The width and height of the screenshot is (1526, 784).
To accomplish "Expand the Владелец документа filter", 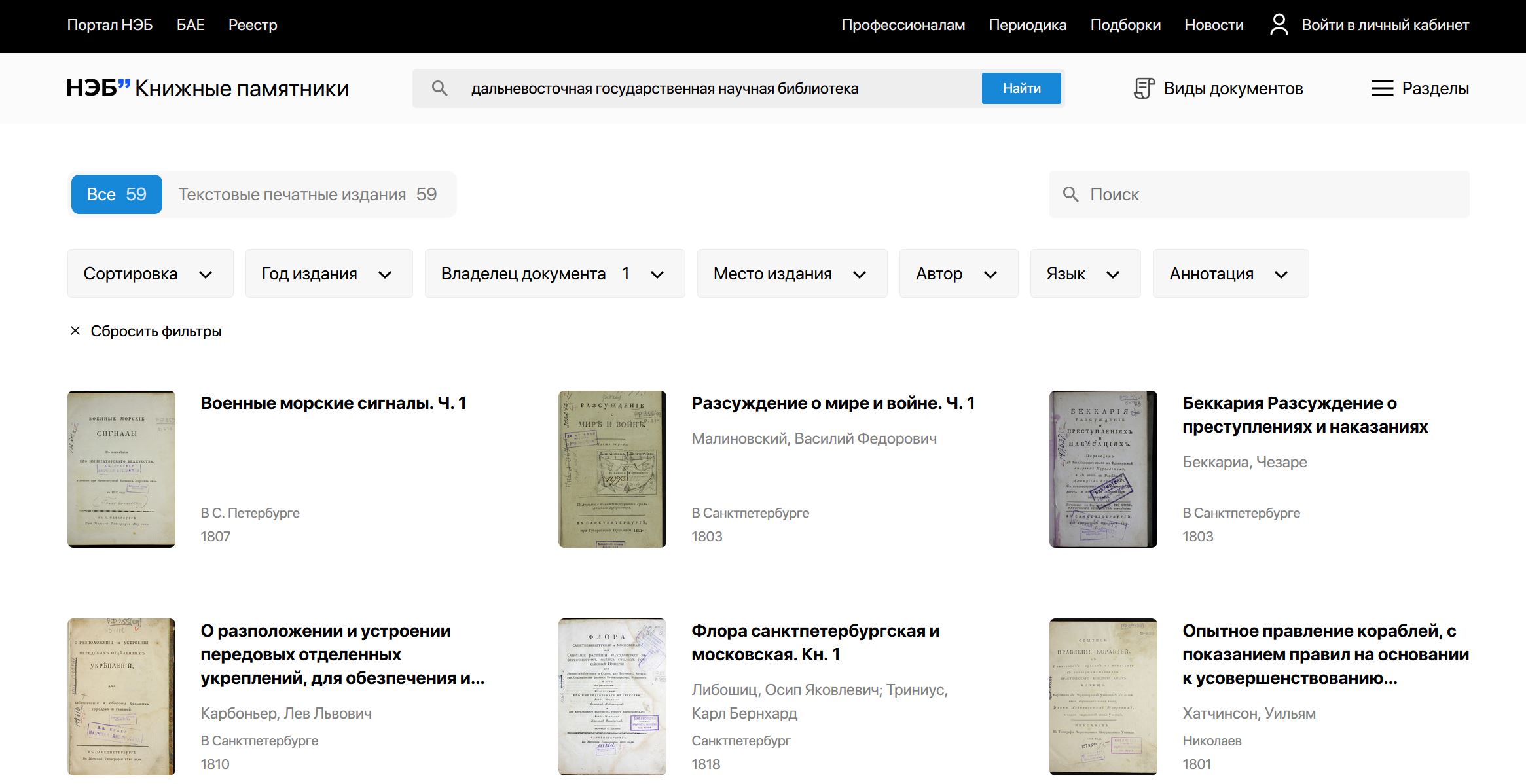I will (x=554, y=274).
